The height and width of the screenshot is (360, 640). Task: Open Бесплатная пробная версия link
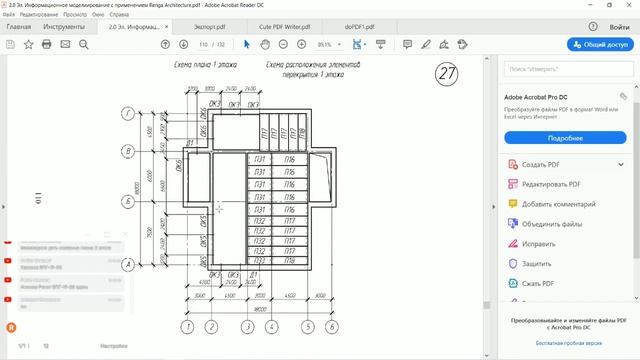coord(569,343)
